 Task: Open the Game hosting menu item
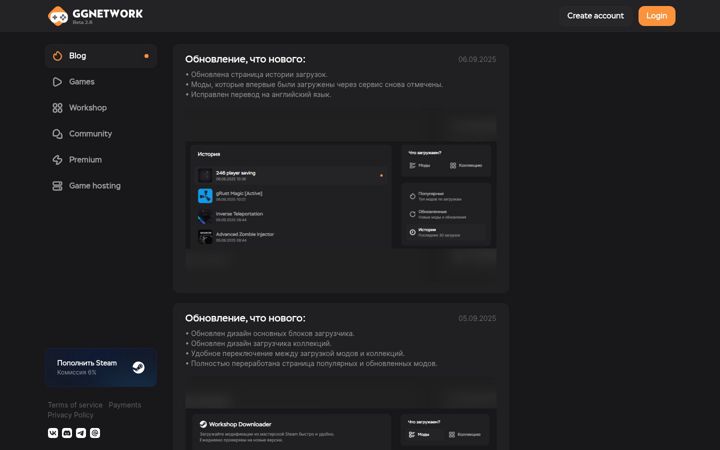(x=101, y=186)
